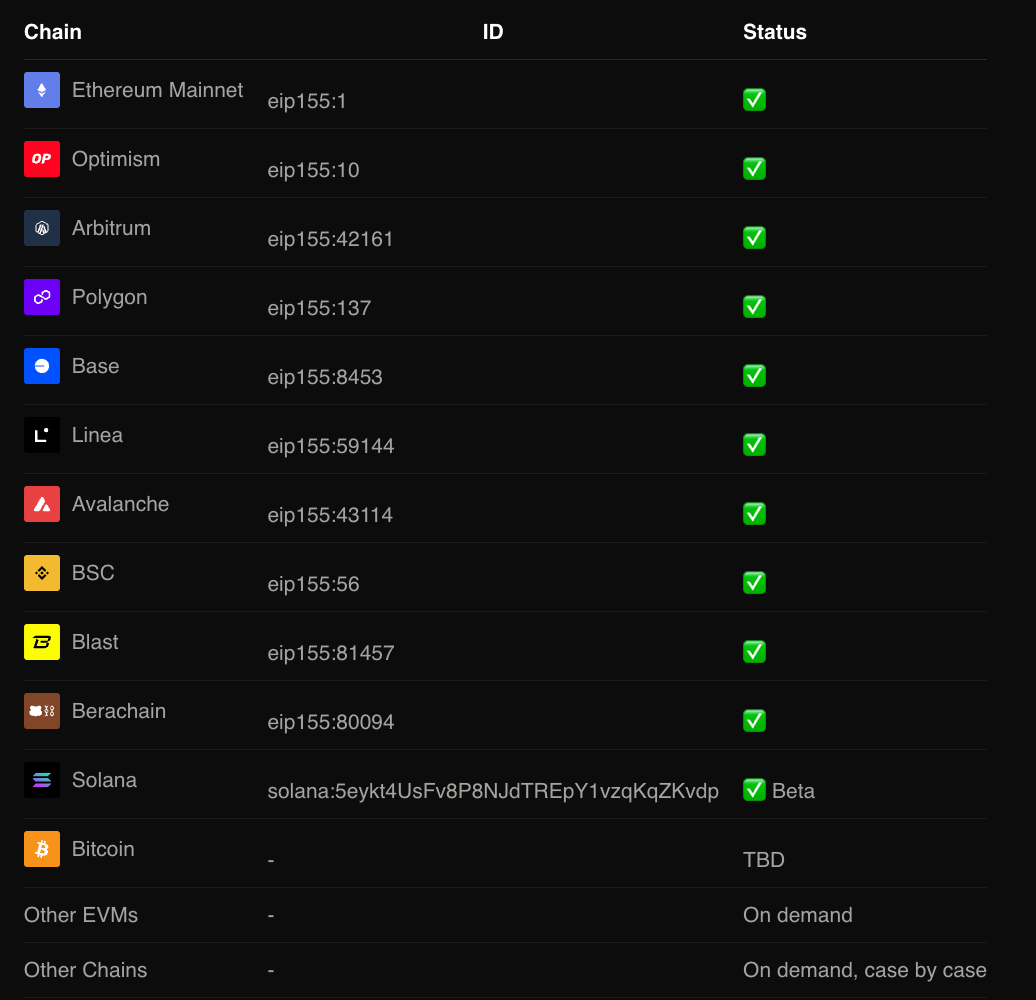Click the Ethereum Mainnet chain icon
Viewport: 1036px width, 1000px height.
point(42,90)
